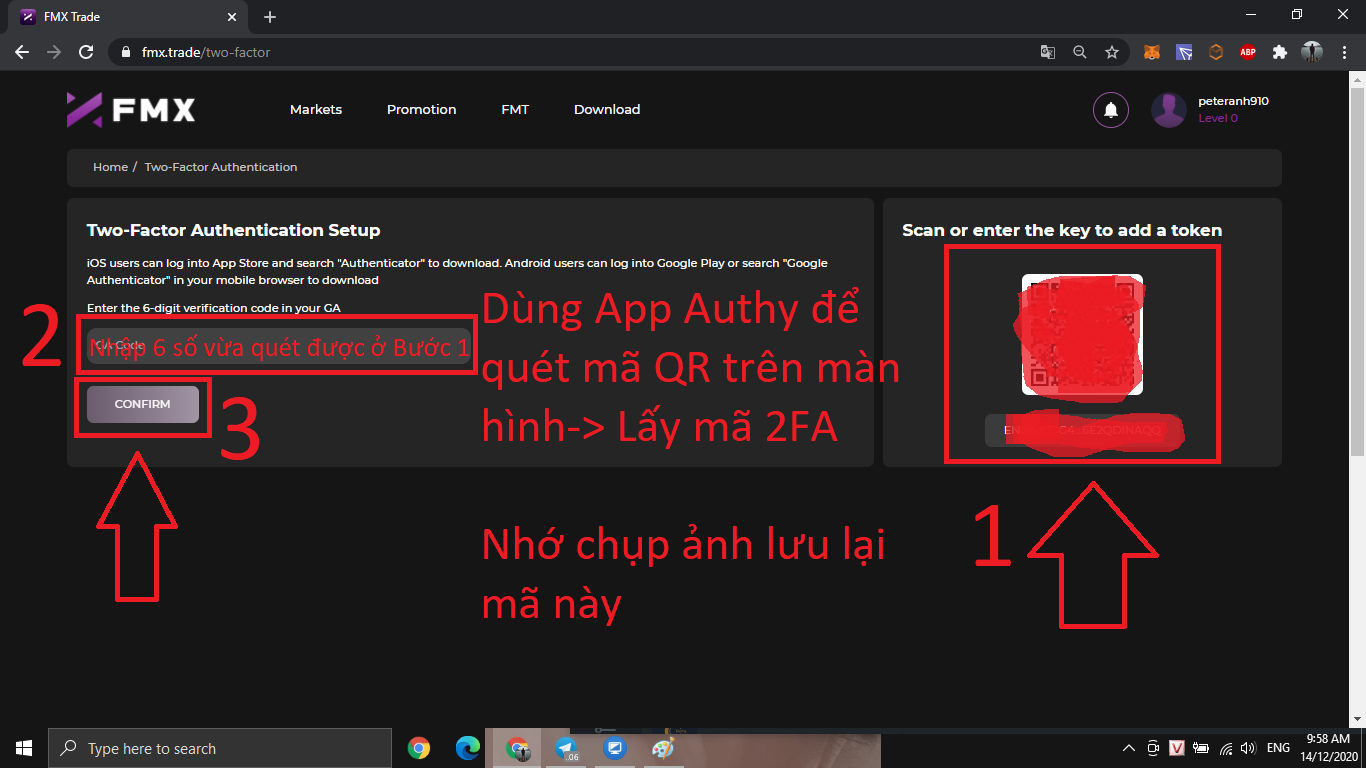The height and width of the screenshot is (768, 1366).
Task: Click the GA Code input field
Action: click(x=278, y=345)
